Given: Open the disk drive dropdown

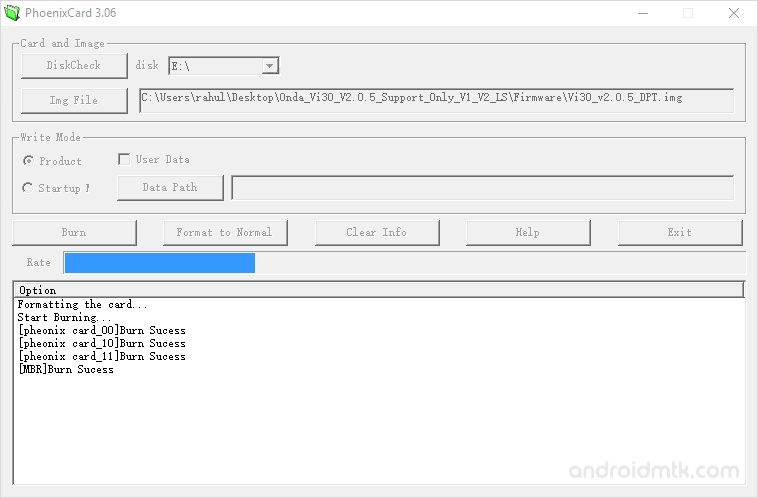Looking at the screenshot, I should (270, 65).
